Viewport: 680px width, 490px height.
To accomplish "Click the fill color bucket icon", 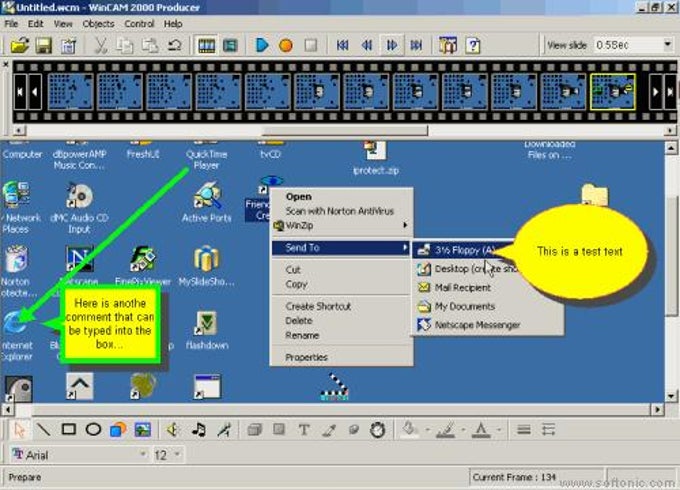I will click(409, 430).
